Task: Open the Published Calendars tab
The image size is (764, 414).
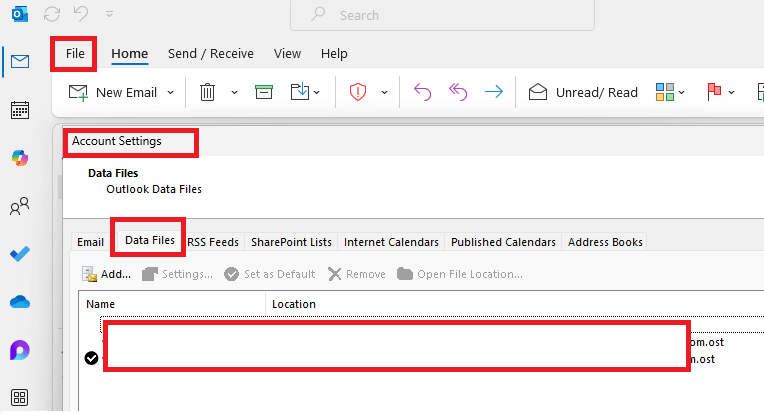Action: (503, 242)
